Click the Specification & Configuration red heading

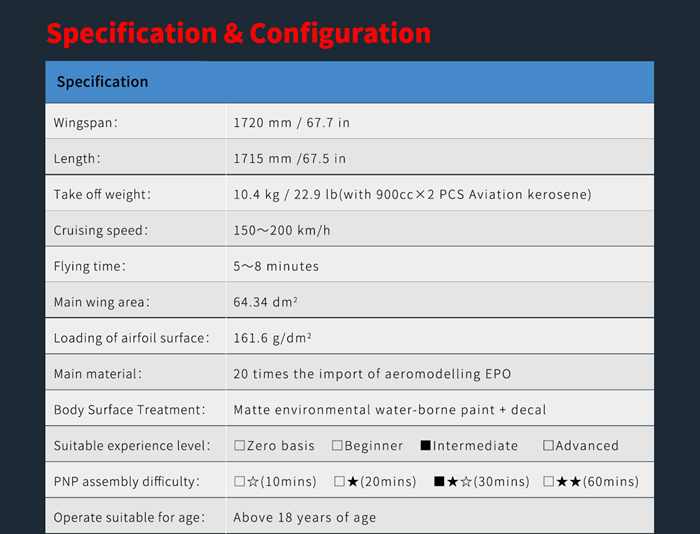238,33
